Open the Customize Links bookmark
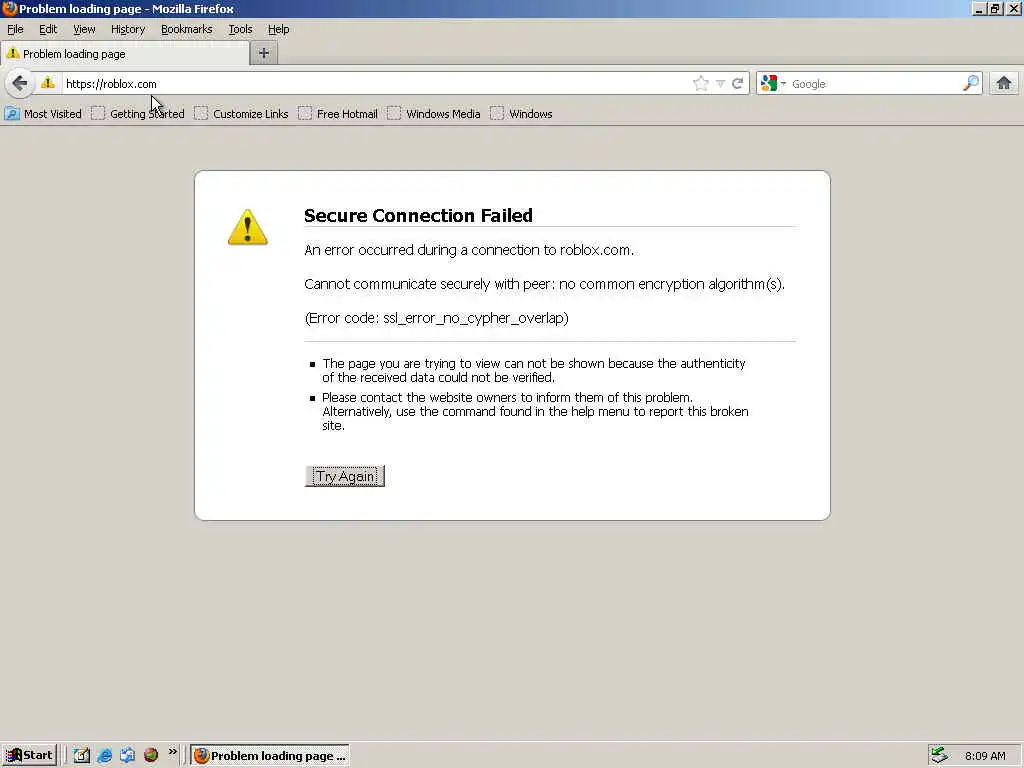The height and width of the screenshot is (768, 1024). point(242,114)
